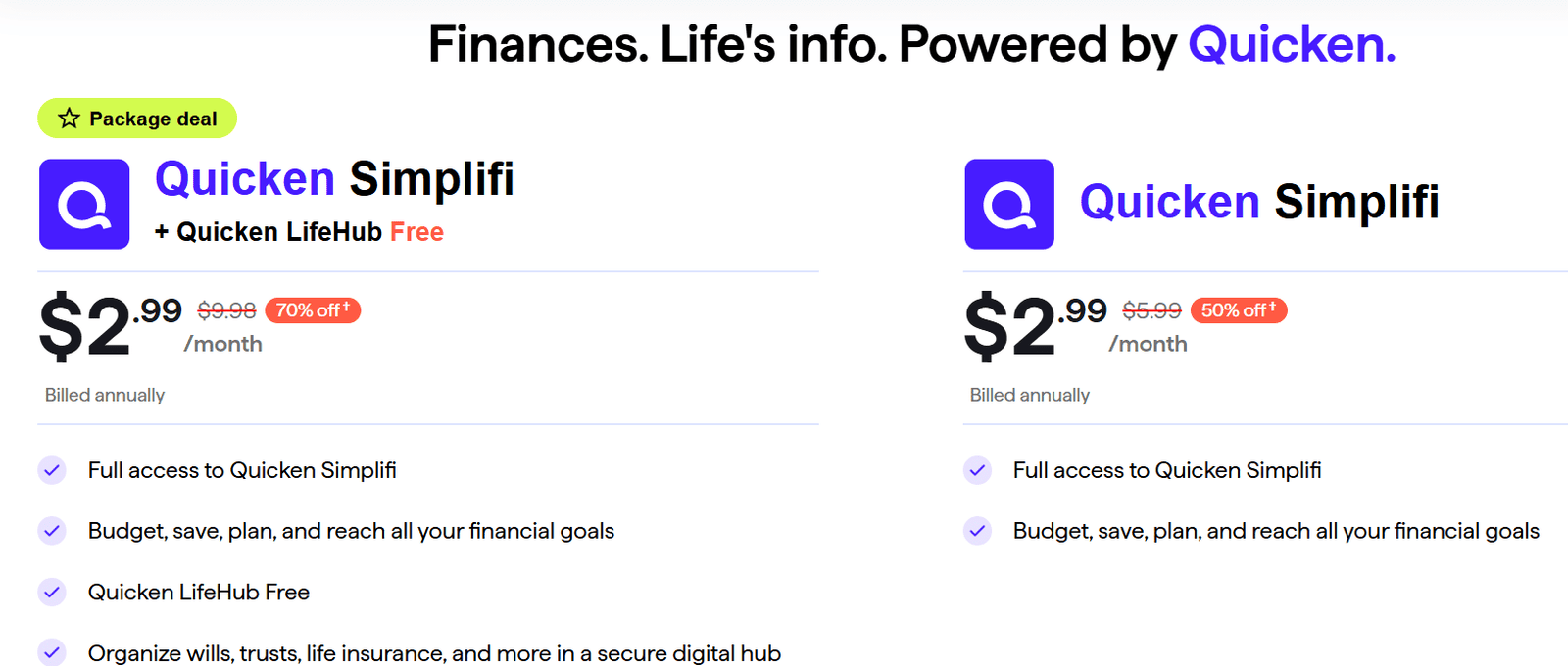
Task: Click the left plan's Billed annually text
Action: point(105,395)
